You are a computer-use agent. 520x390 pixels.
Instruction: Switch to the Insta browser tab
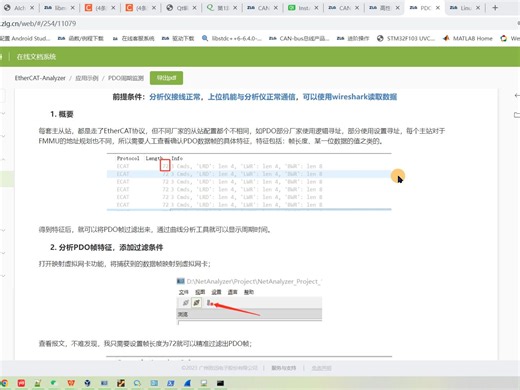tap(303, 8)
